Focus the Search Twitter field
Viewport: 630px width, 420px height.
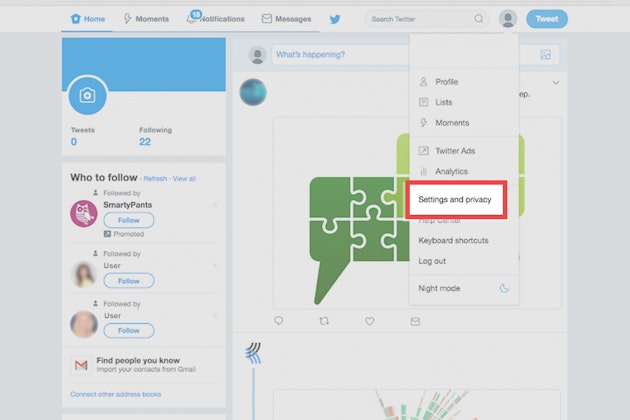point(427,19)
